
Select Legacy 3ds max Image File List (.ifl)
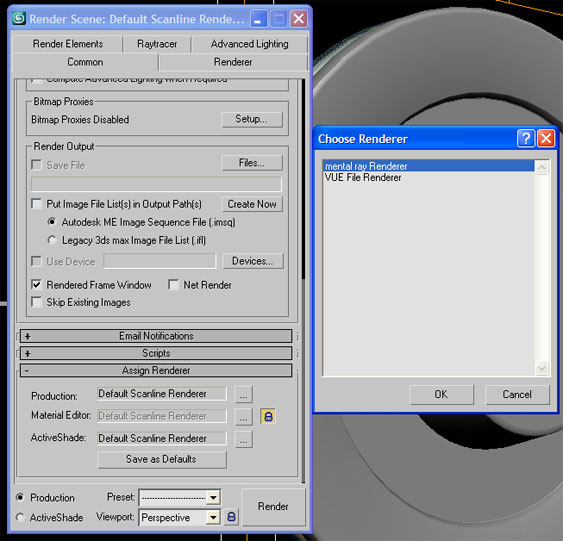click(52, 240)
